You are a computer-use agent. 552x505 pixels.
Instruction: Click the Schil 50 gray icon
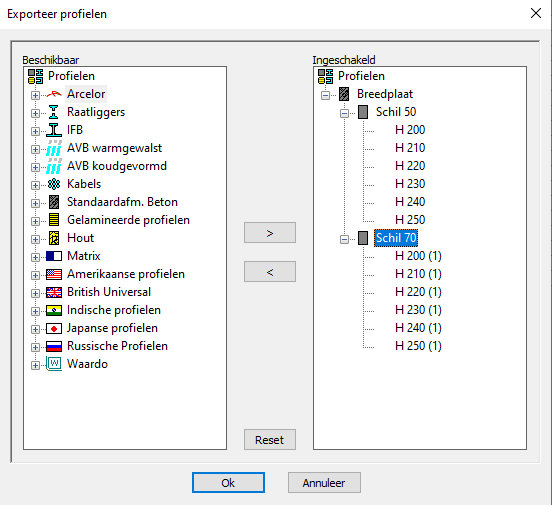coord(363,112)
